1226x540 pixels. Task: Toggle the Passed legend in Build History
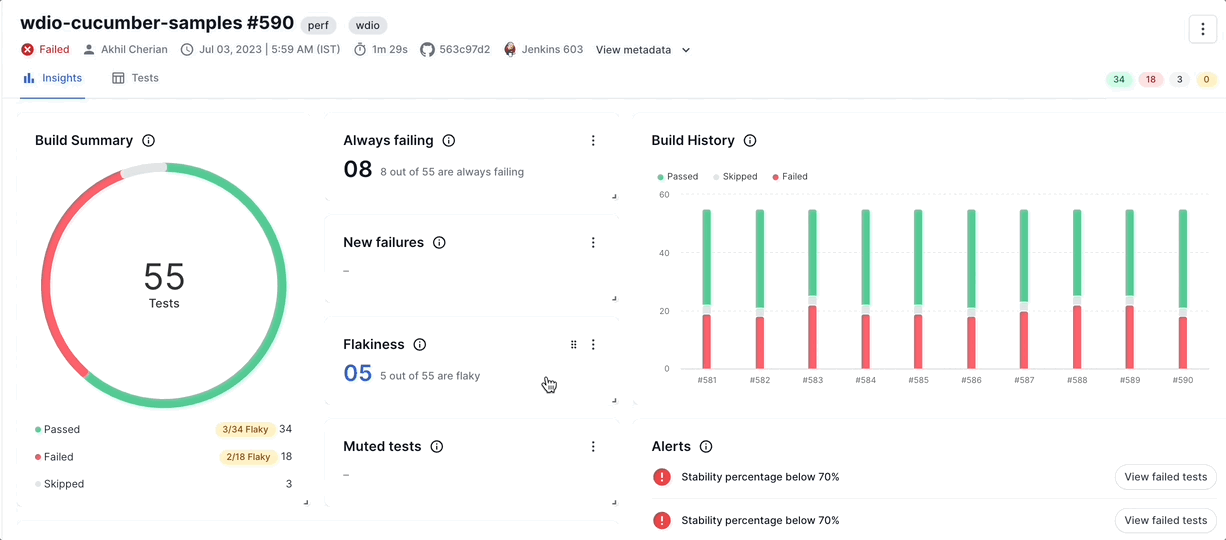[677, 177]
